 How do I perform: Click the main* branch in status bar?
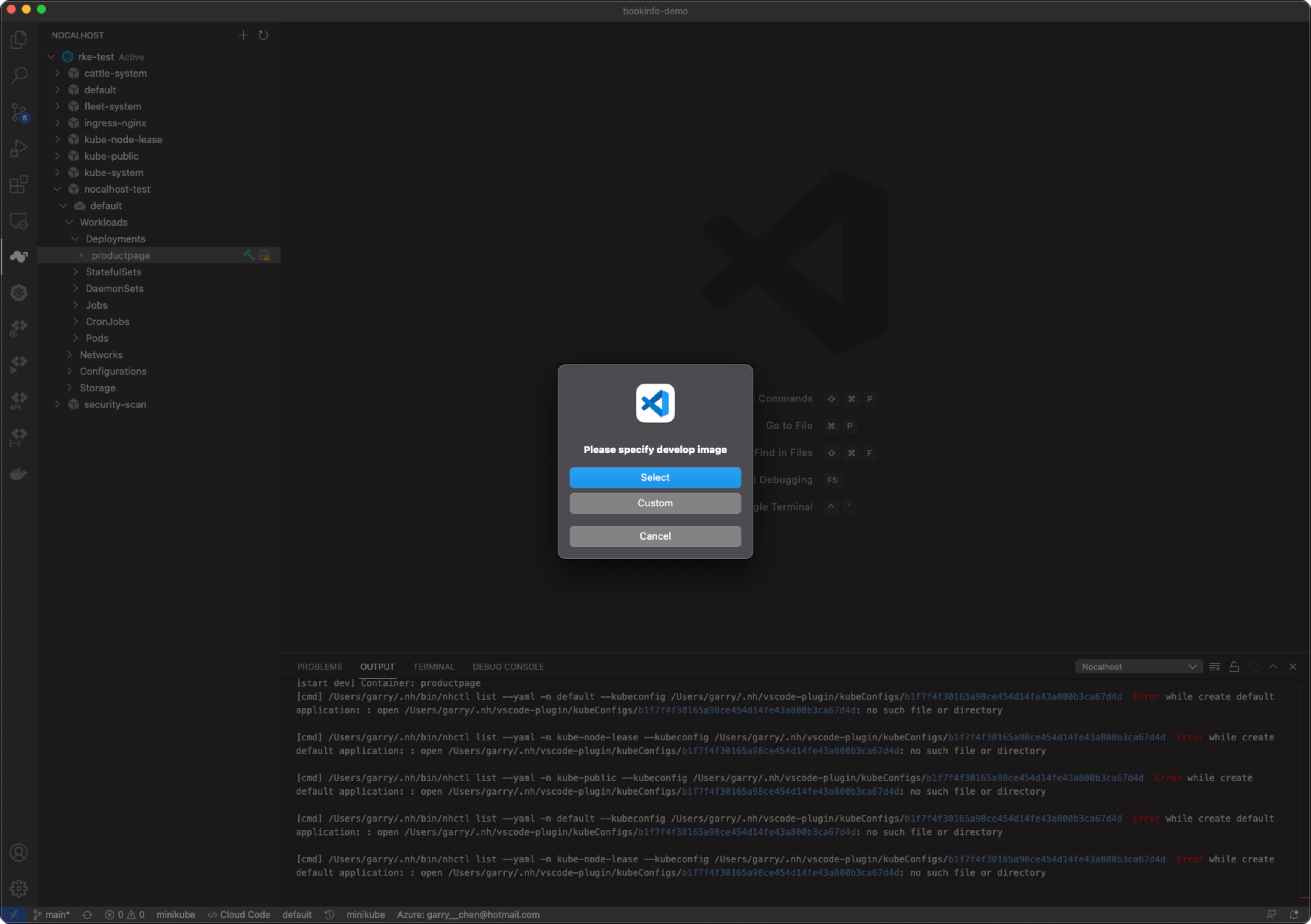click(x=52, y=915)
